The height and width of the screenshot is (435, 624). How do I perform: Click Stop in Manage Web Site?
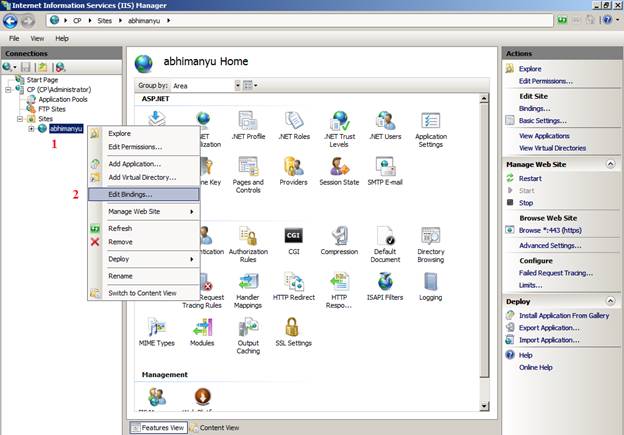coord(526,203)
